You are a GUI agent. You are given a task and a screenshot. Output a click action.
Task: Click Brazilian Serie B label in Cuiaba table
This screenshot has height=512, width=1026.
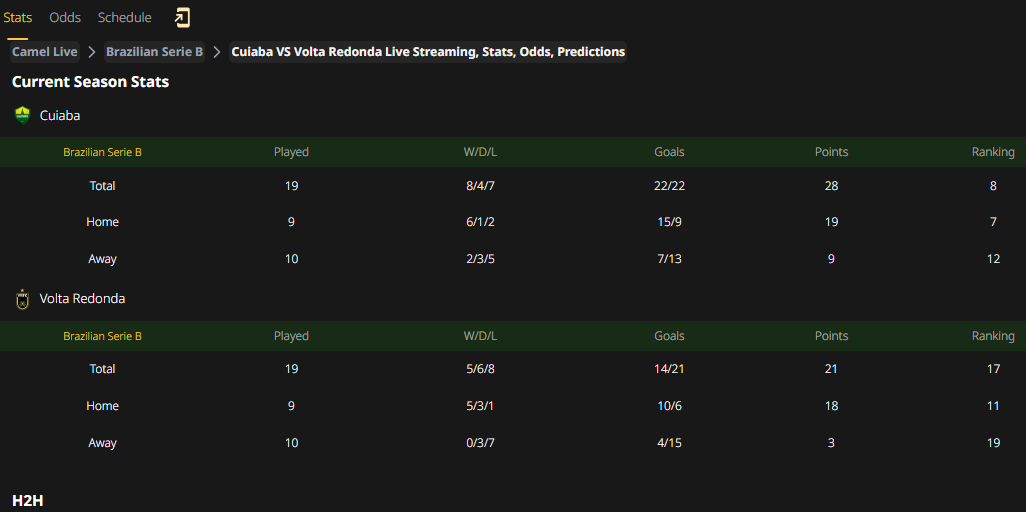pos(103,152)
